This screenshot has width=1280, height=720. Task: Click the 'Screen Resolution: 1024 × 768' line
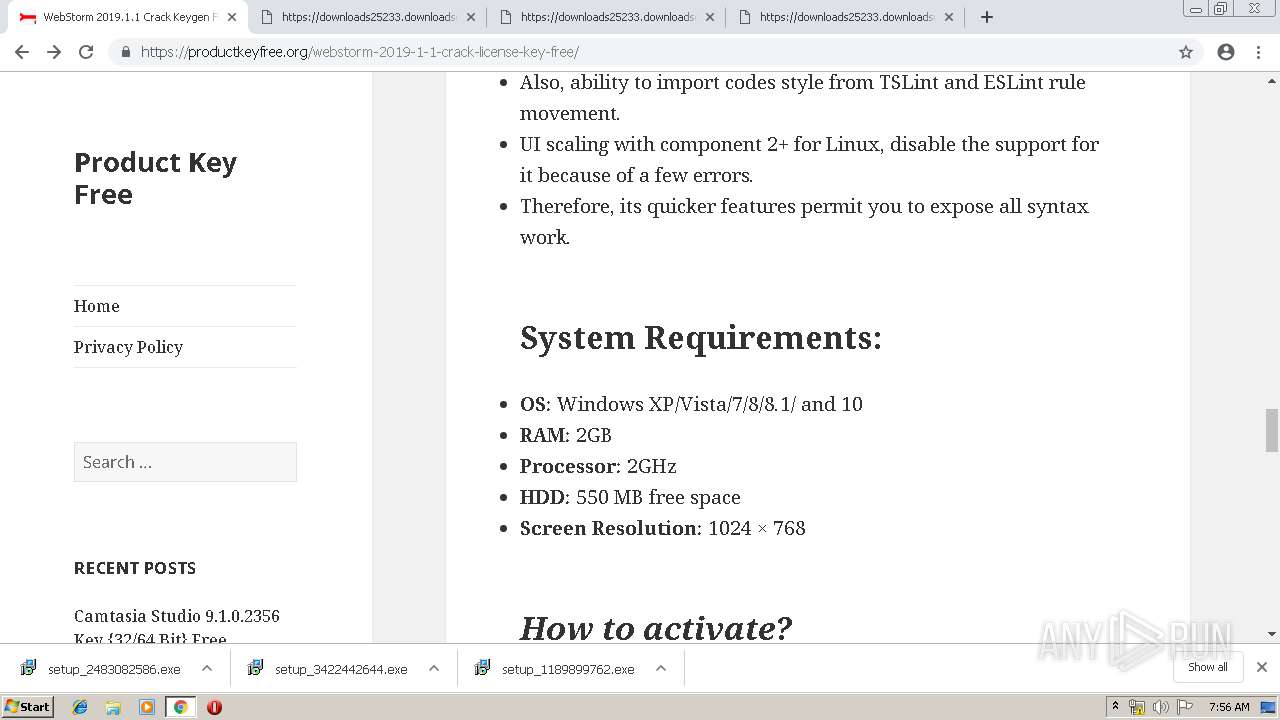point(663,528)
